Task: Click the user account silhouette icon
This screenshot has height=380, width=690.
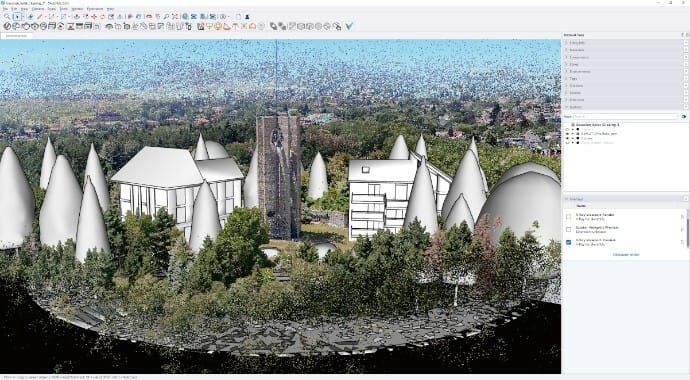Action: (x=247, y=17)
